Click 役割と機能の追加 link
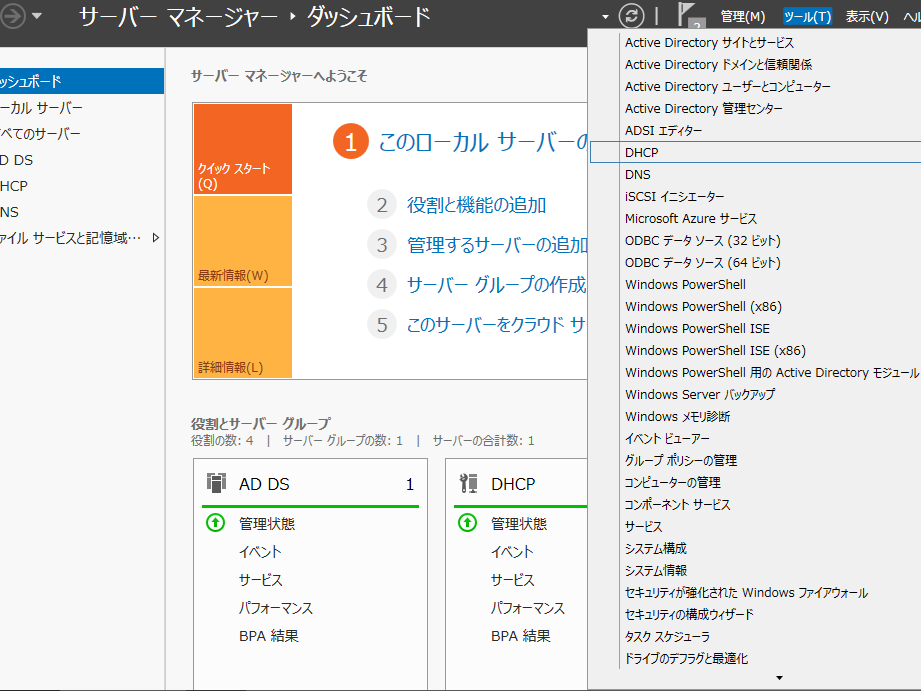 [x=476, y=205]
